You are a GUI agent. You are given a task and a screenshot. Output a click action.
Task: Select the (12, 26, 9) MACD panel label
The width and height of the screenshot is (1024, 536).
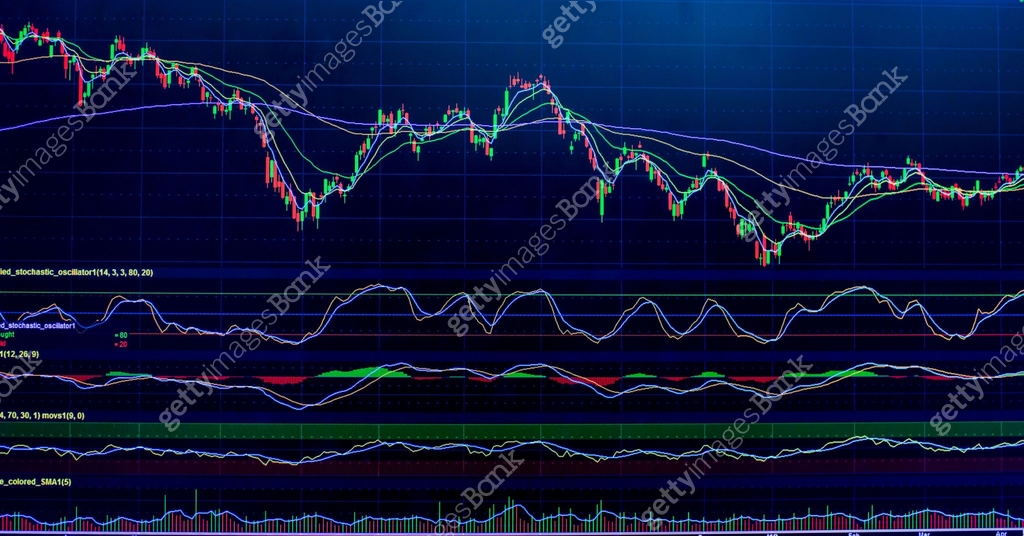tap(20, 355)
